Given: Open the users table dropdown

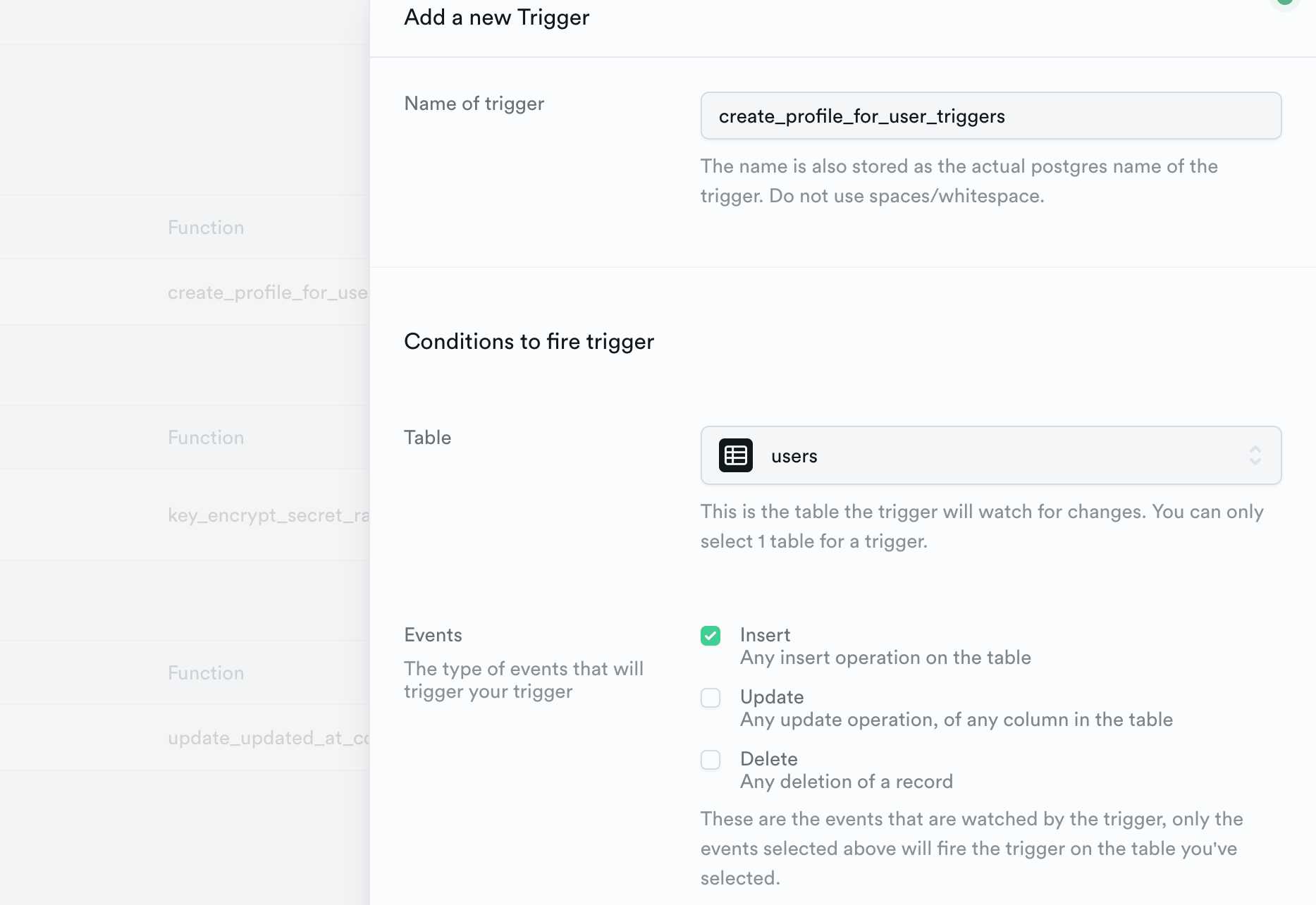Looking at the screenshot, I should coord(990,455).
